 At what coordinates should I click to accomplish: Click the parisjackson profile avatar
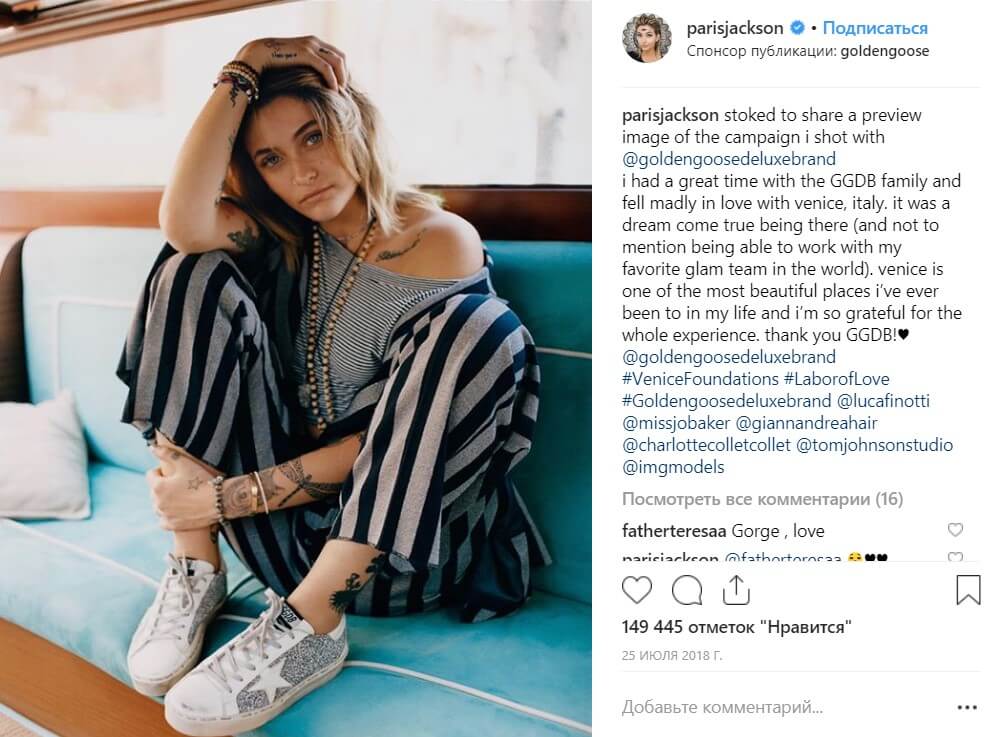point(647,38)
